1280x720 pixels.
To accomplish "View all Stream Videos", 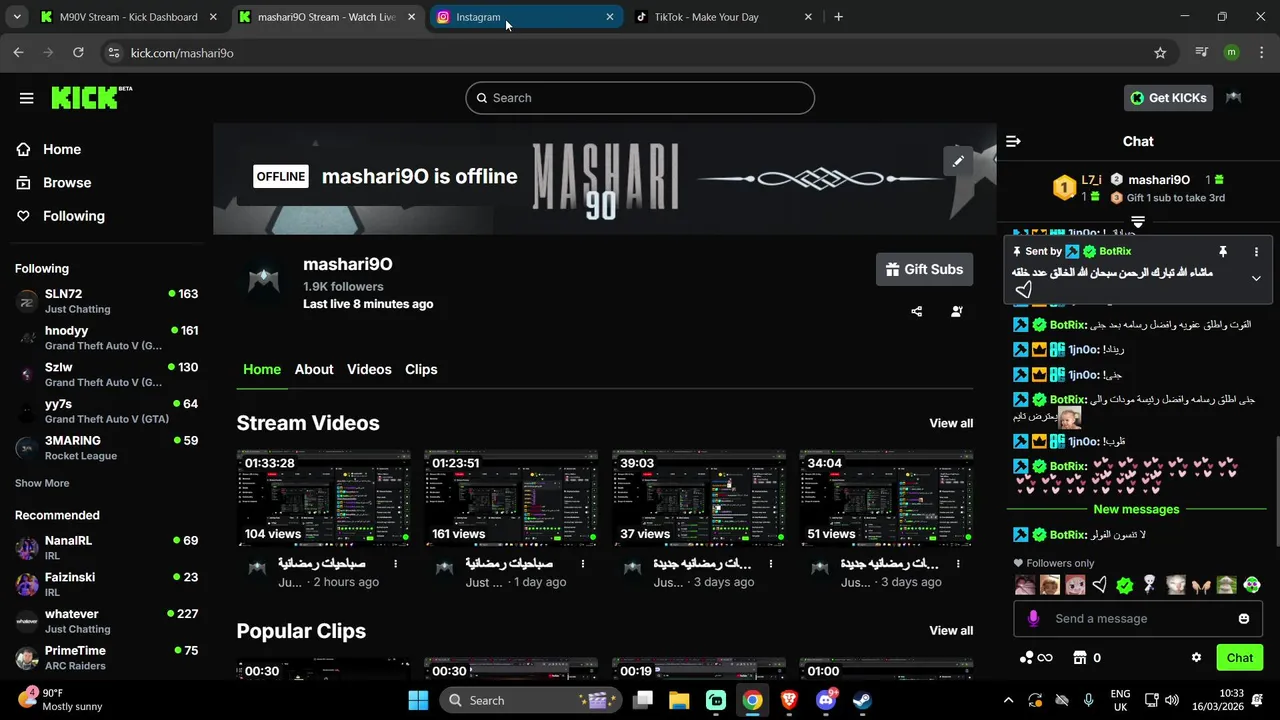I will pyautogui.click(x=951, y=423).
